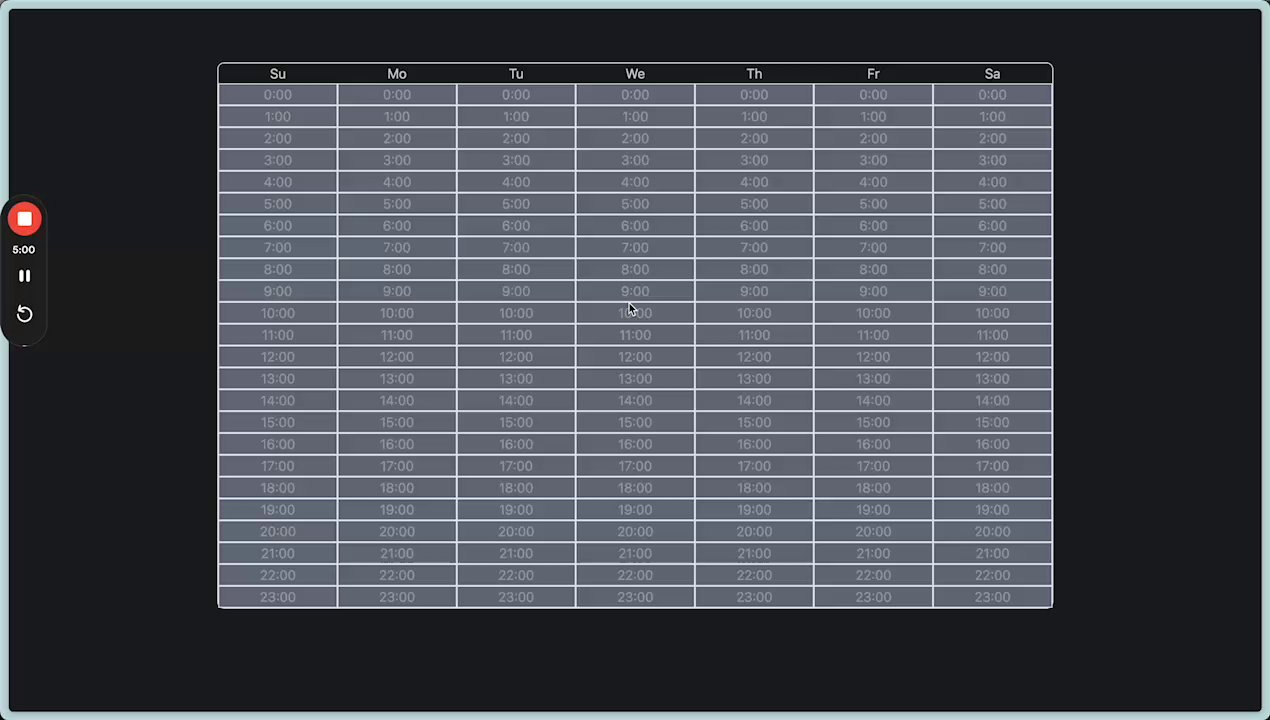Select the 0:00 slot under Su

278,95
